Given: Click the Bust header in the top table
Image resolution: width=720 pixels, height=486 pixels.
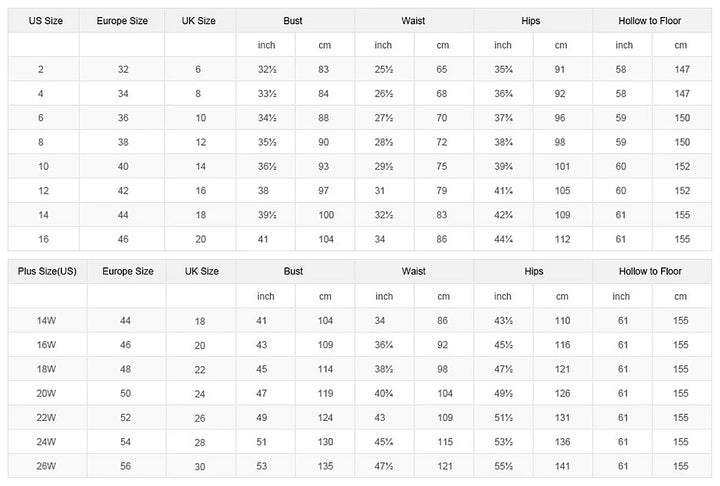Looking at the screenshot, I should (293, 20).
